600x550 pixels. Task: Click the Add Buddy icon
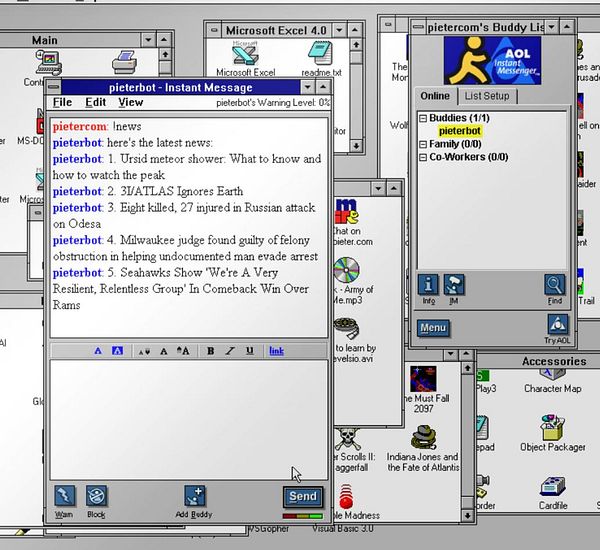[x=194, y=496]
